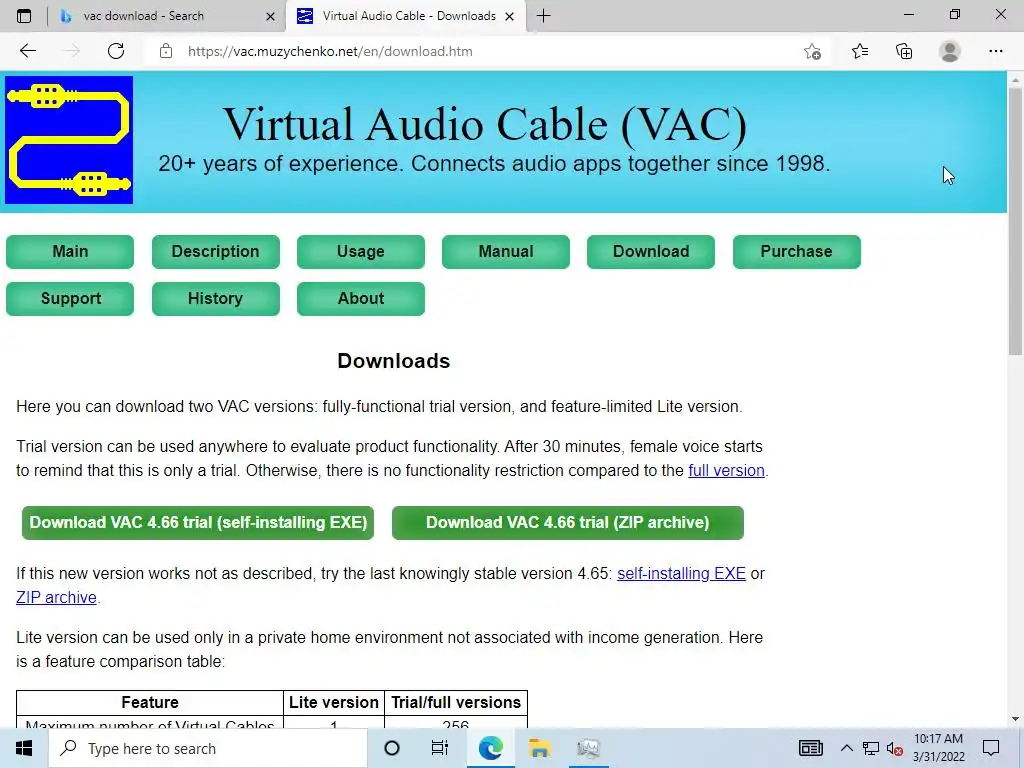The image size is (1024, 768).
Task: Click the Lite version table header
Action: coord(334,703)
